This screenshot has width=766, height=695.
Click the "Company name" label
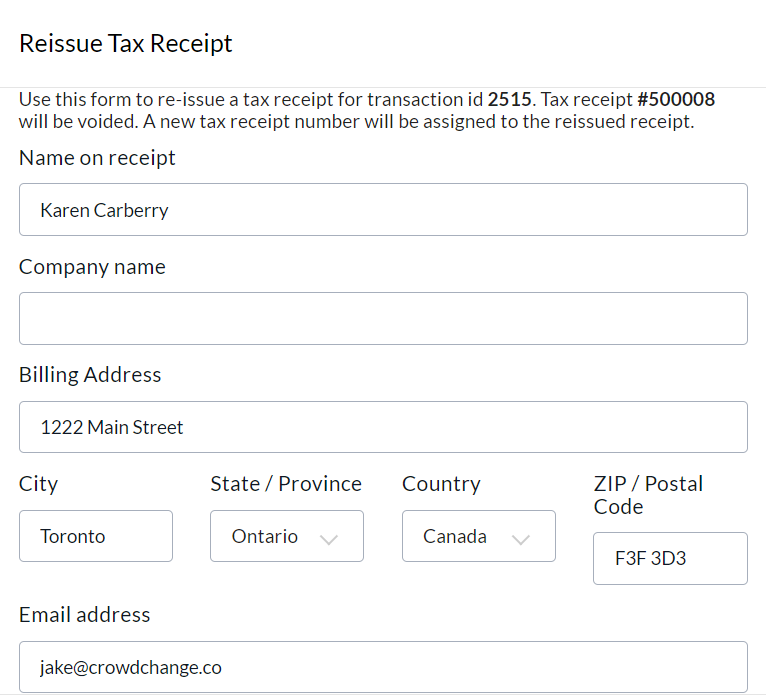coord(92,267)
